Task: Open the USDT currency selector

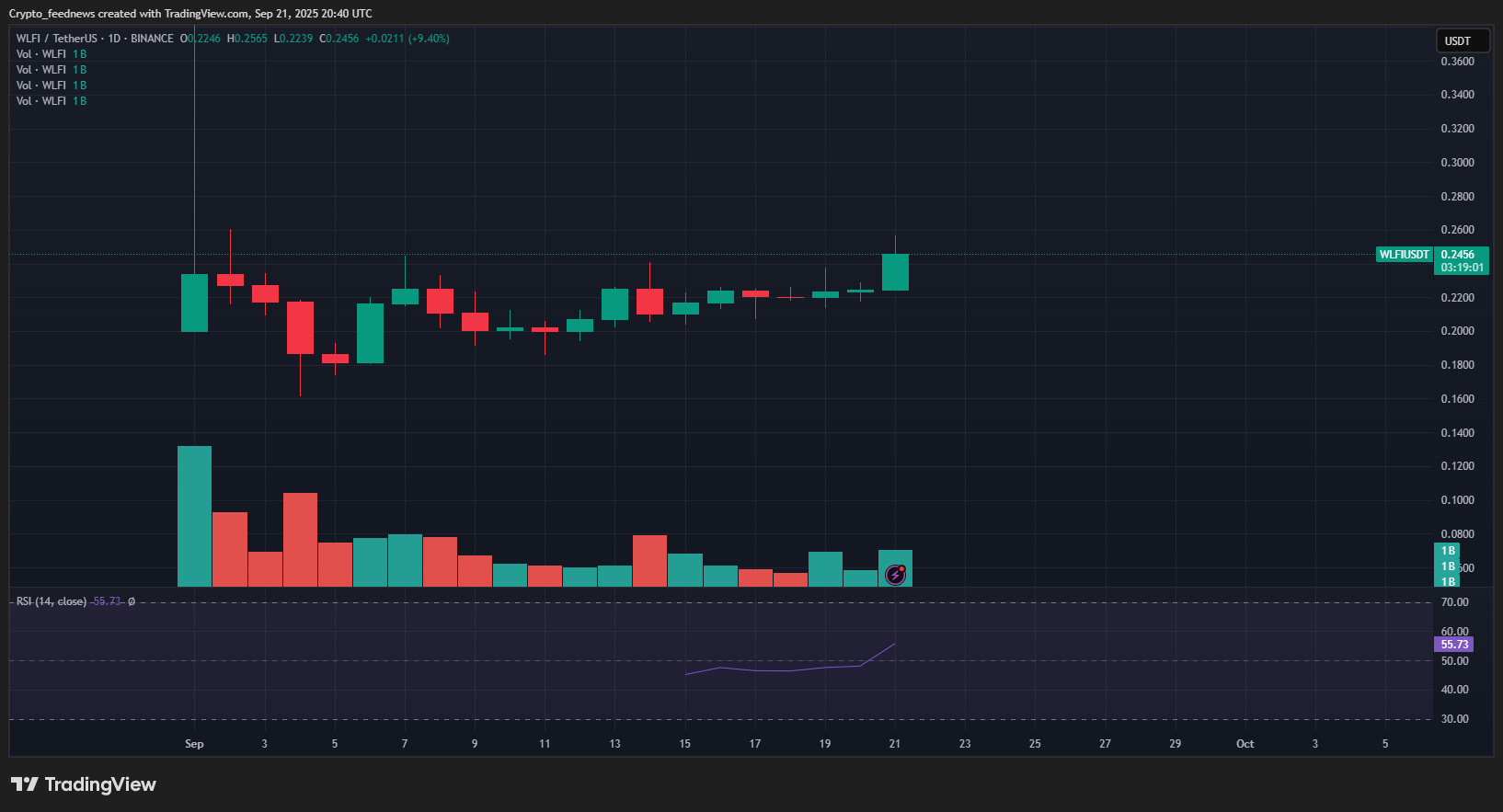Action: click(x=1462, y=41)
